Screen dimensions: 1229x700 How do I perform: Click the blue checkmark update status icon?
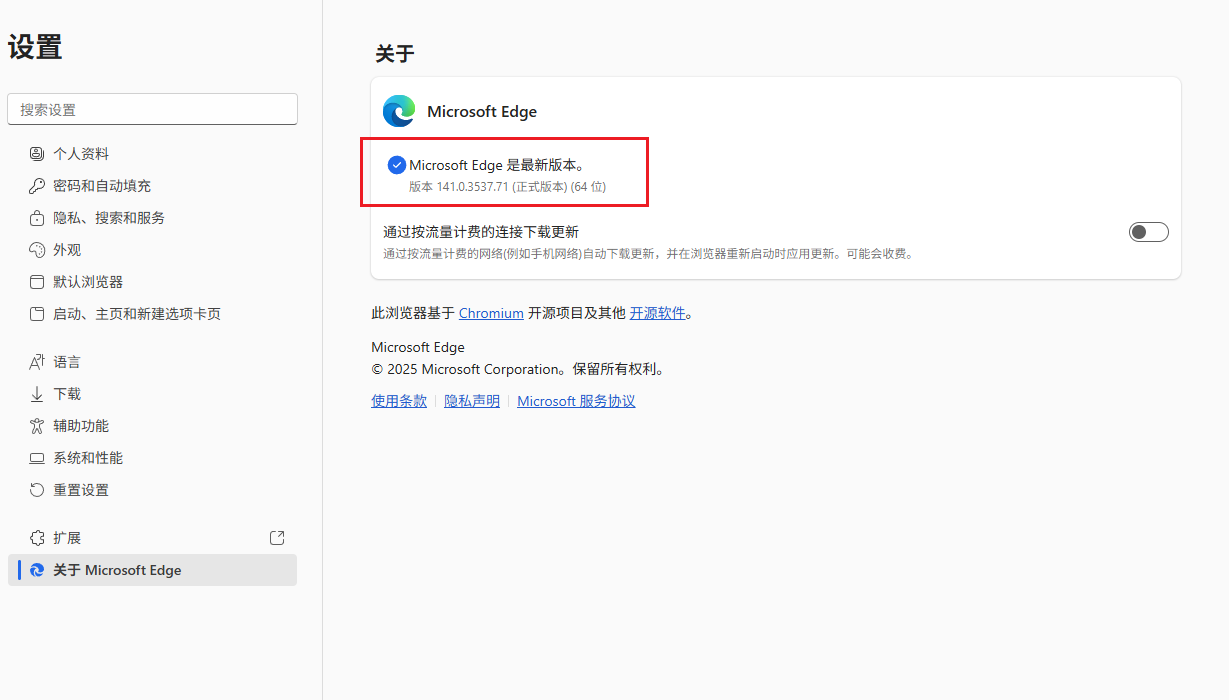click(x=397, y=165)
